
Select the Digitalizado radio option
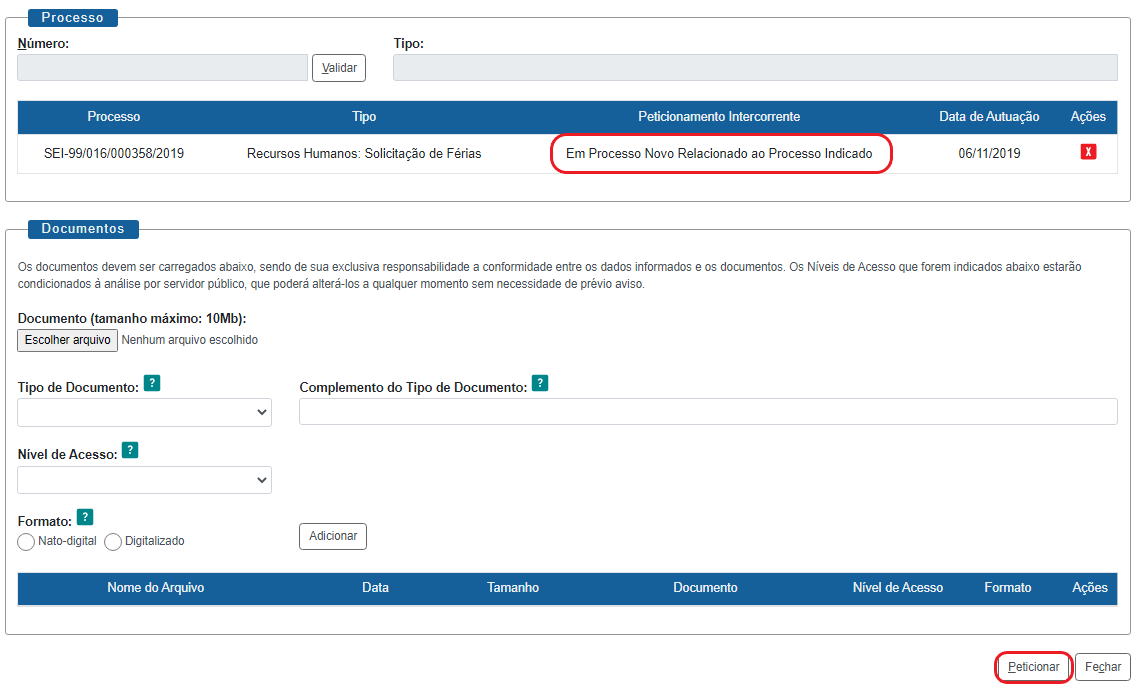tap(113, 541)
